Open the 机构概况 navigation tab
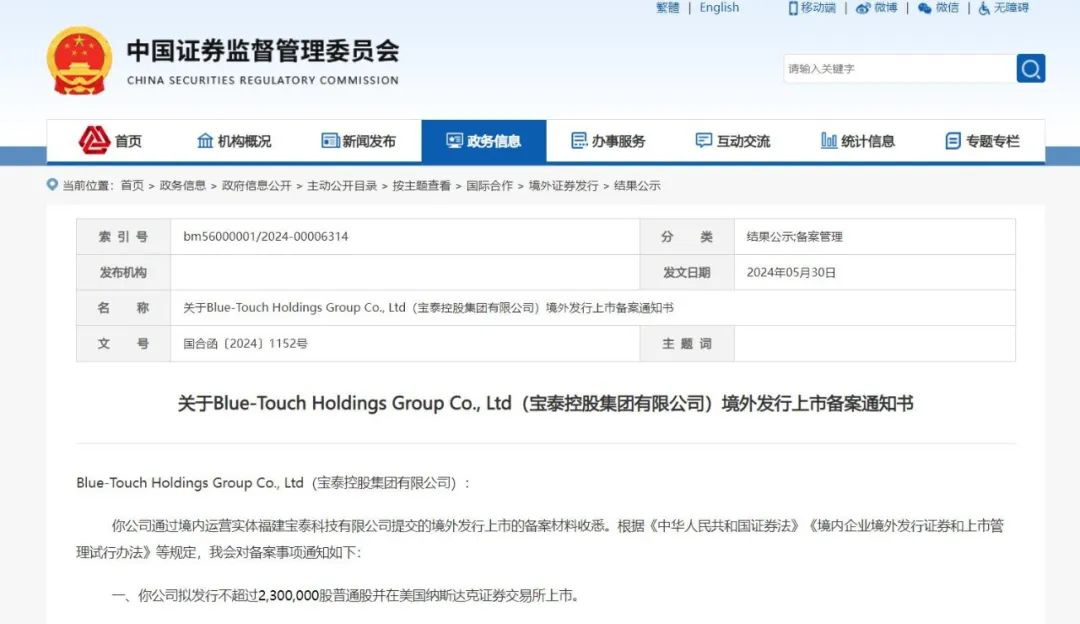The width and height of the screenshot is (1080, 624). tap(234, 141)
